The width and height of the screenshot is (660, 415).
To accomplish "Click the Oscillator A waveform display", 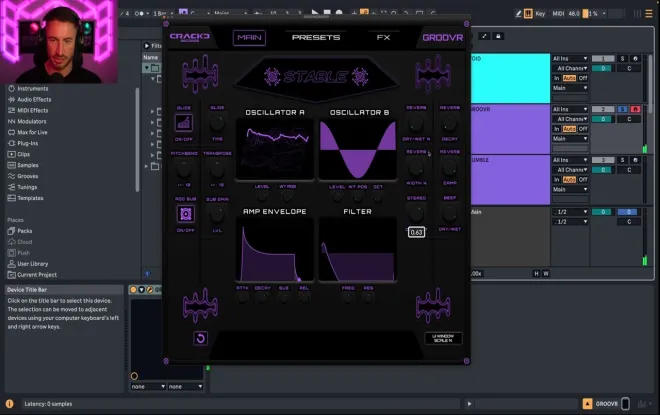I will 275,149.
